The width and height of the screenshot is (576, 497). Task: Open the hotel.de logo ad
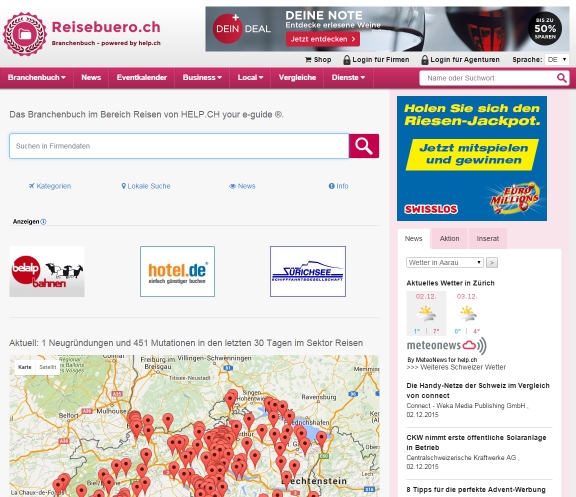click(x=177, y=271)
